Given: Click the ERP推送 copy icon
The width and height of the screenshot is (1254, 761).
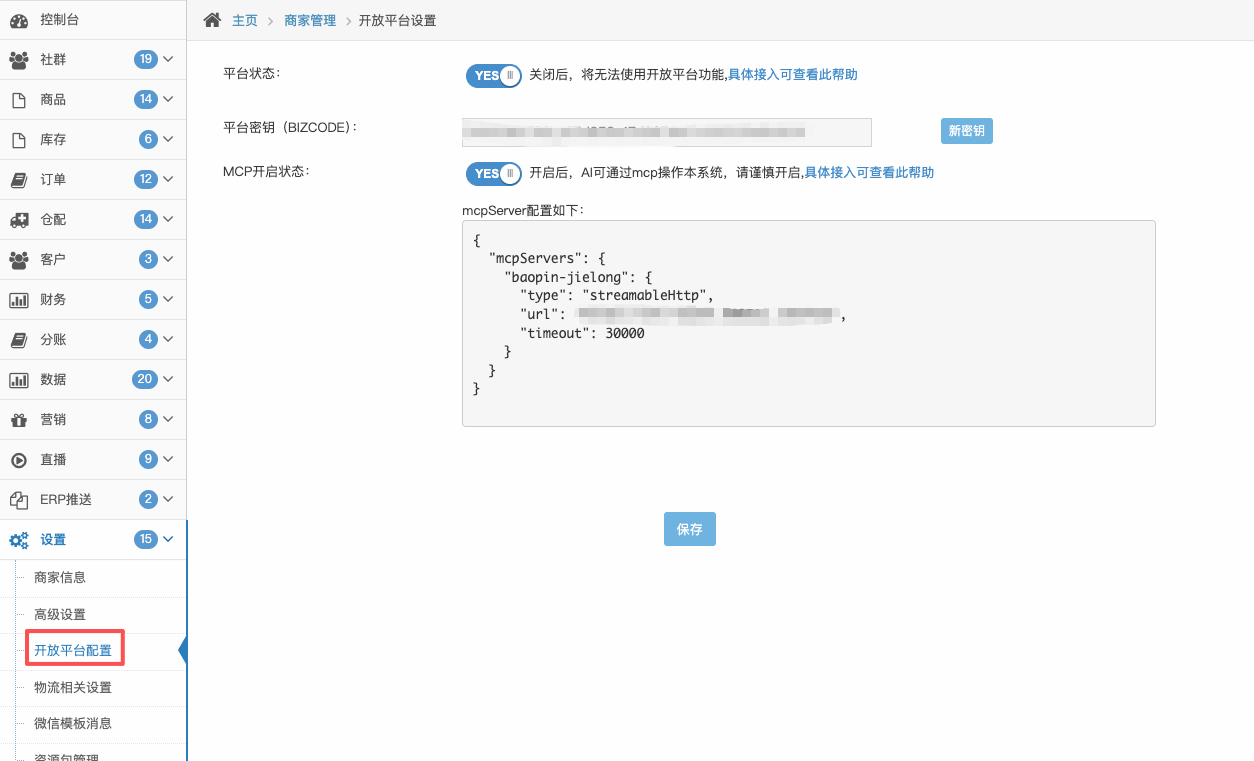Looking at the screenshot, I should point(19,500).
